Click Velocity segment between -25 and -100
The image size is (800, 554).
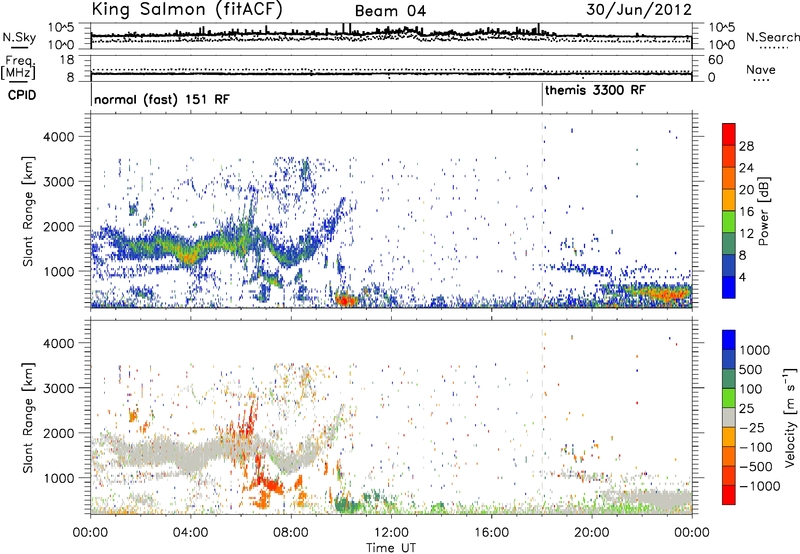coord(729,437)
